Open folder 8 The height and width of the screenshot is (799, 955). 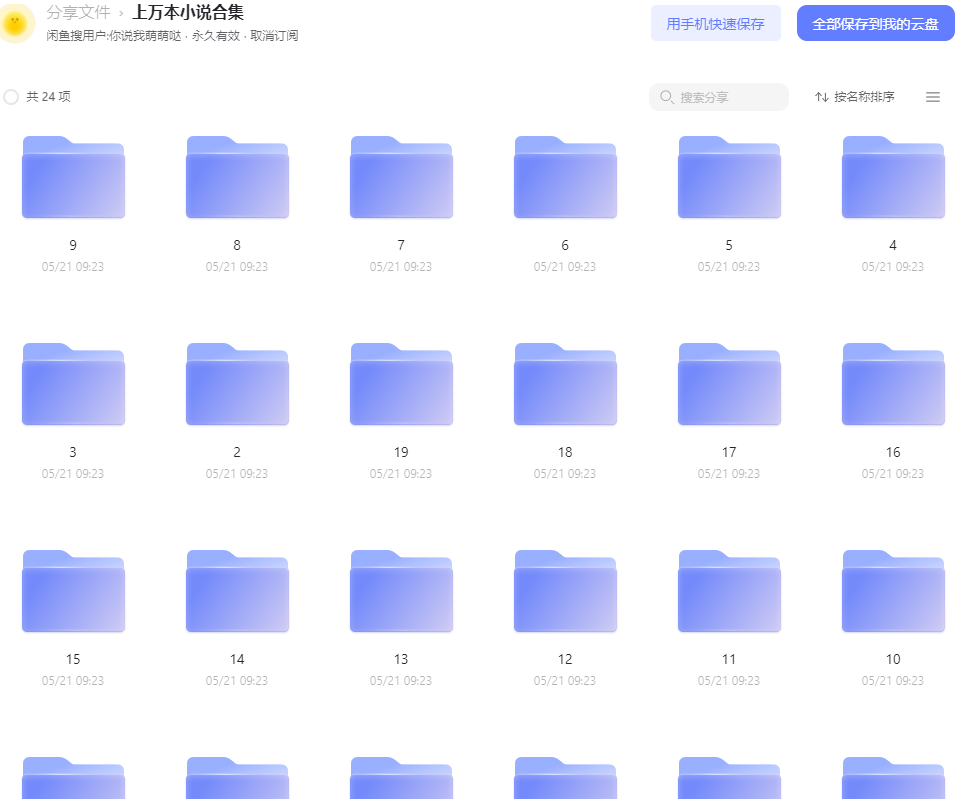pos(237,177)
